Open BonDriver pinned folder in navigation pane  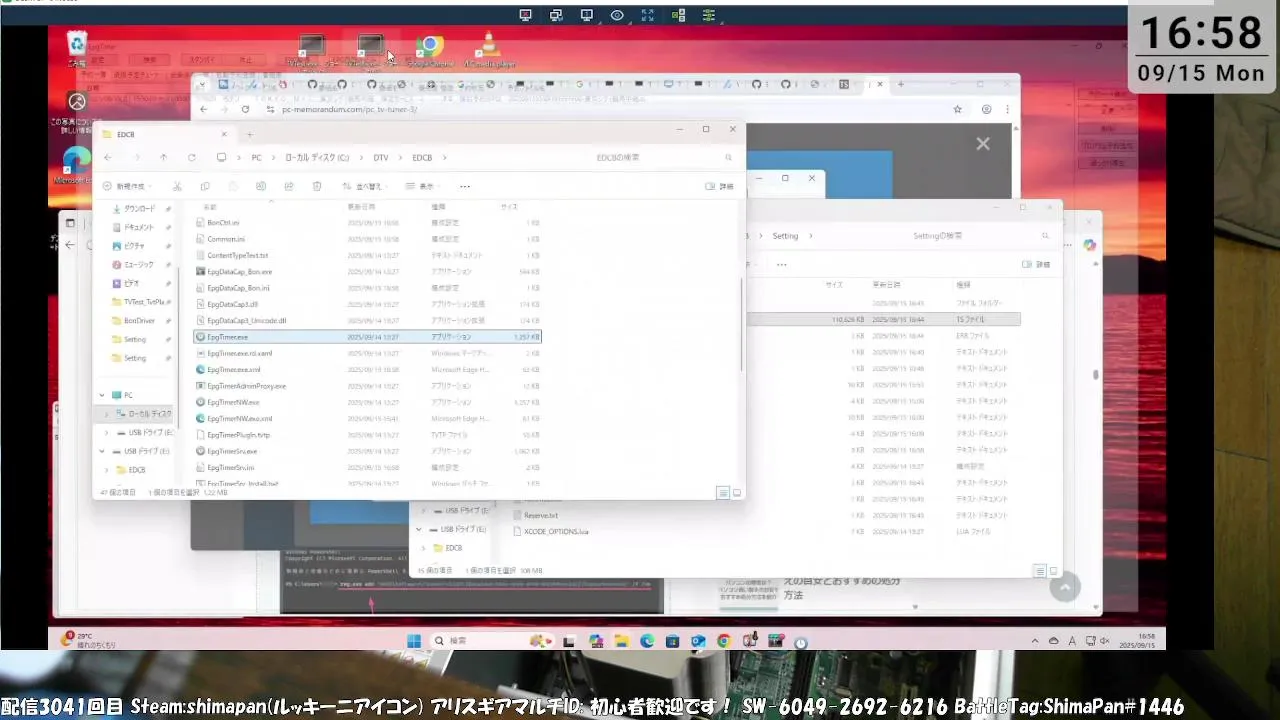coord(139,321)
